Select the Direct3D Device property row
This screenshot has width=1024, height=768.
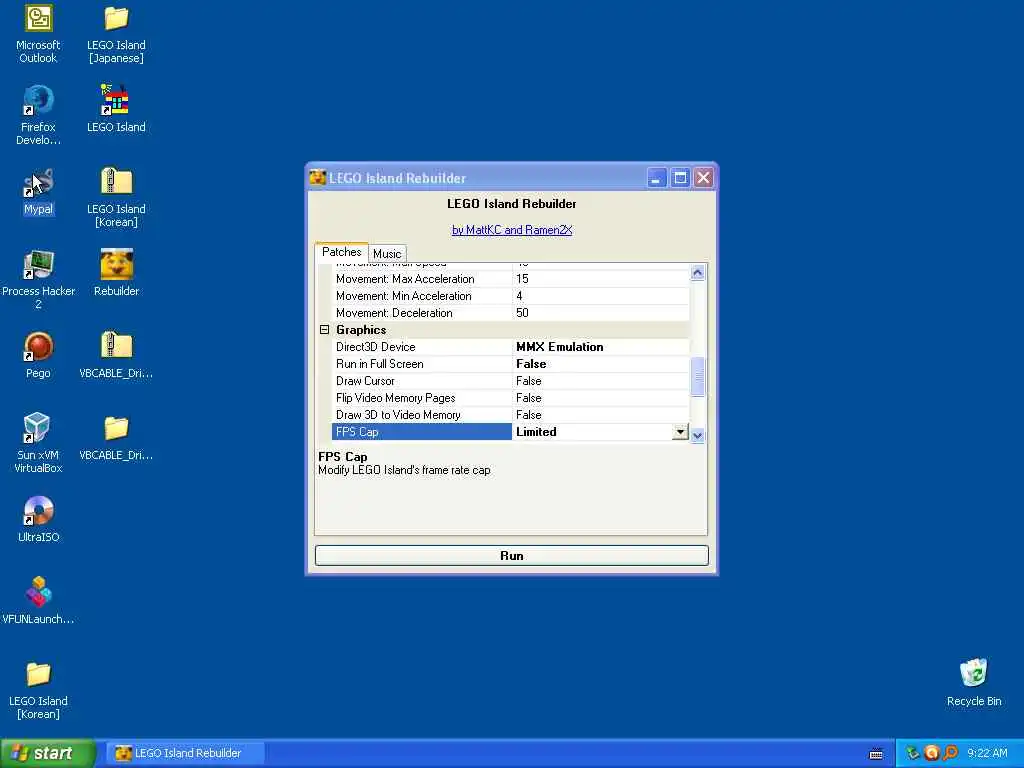[511, 347]
